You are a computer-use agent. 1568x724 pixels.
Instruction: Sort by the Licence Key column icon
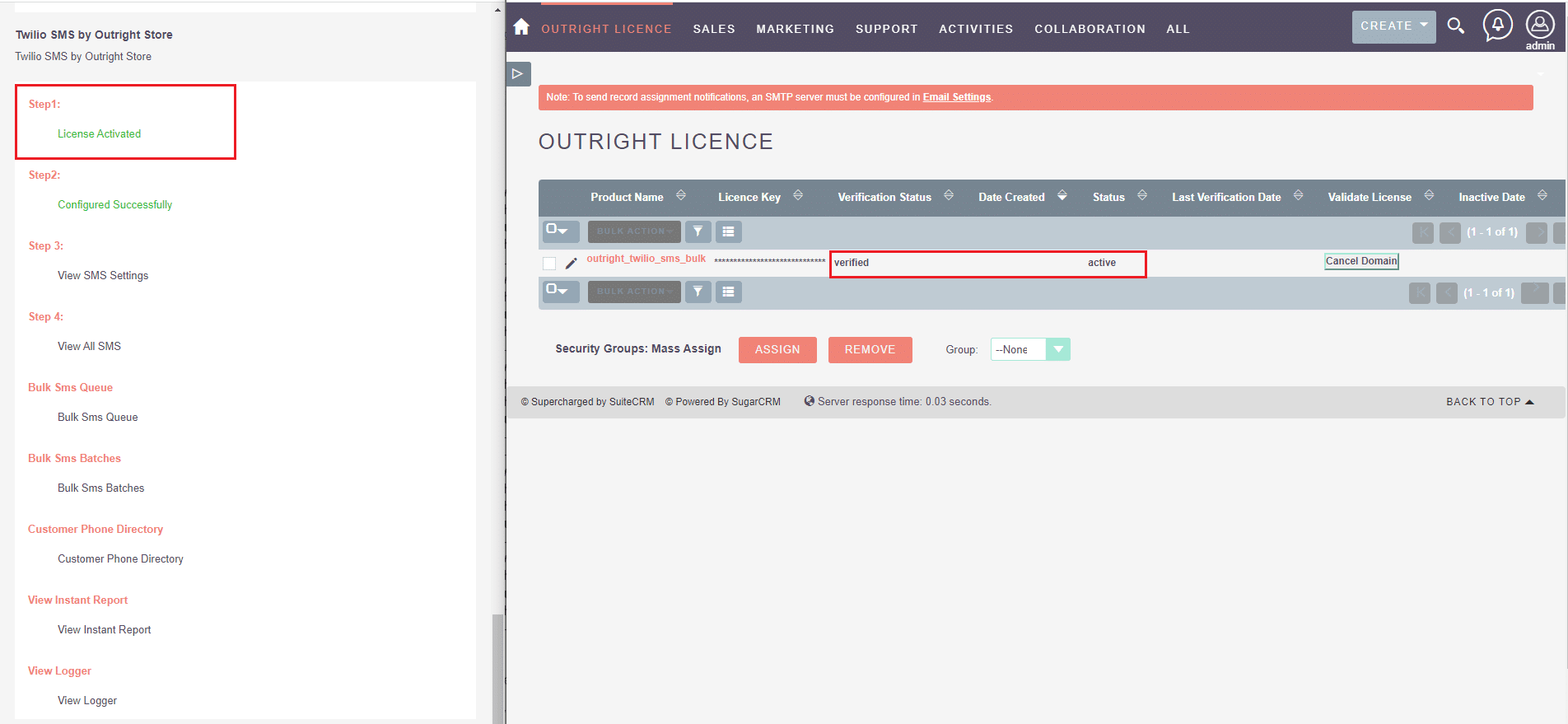pos(798,195)
